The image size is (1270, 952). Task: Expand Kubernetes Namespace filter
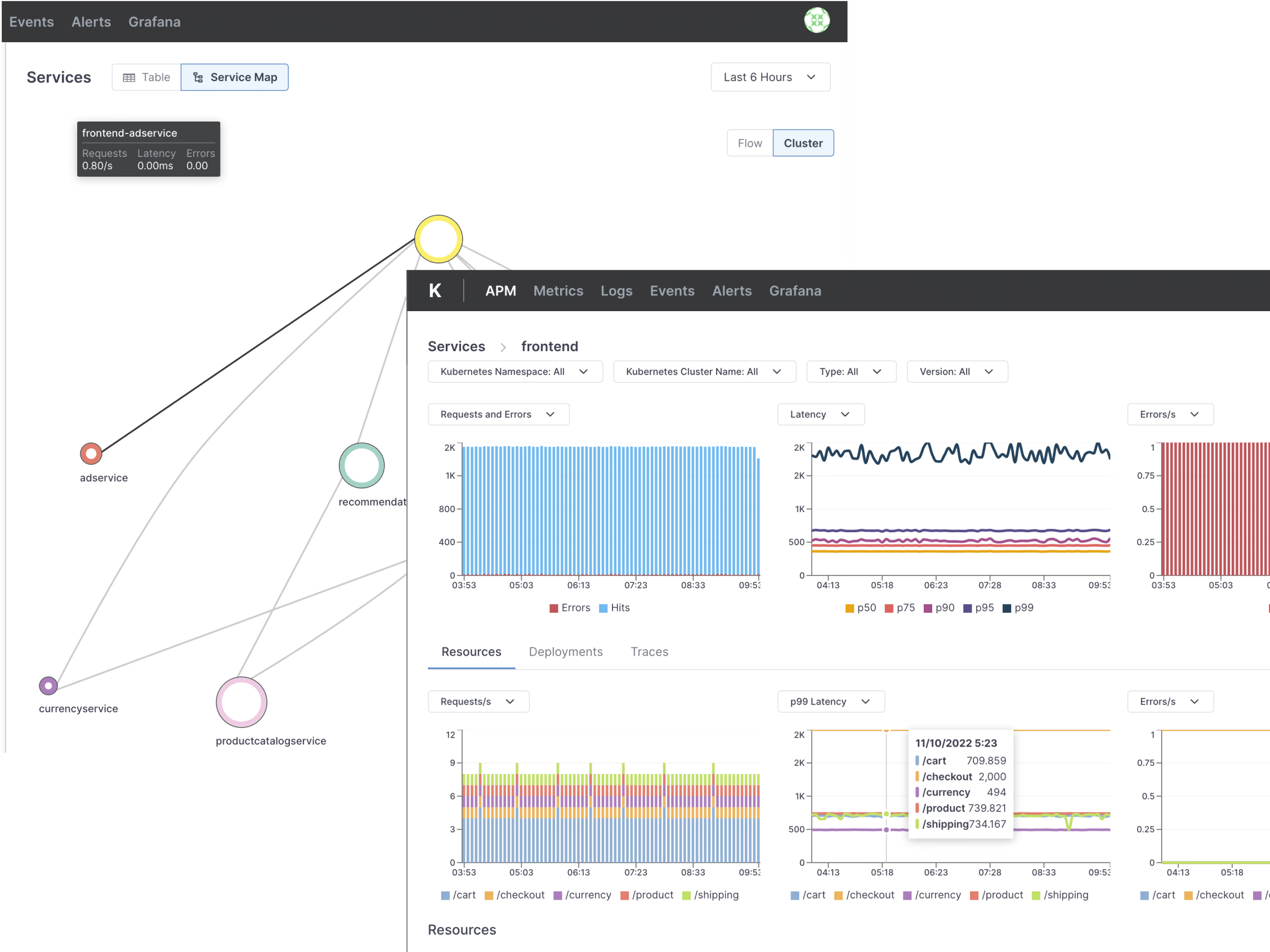(x=515, y=371)
